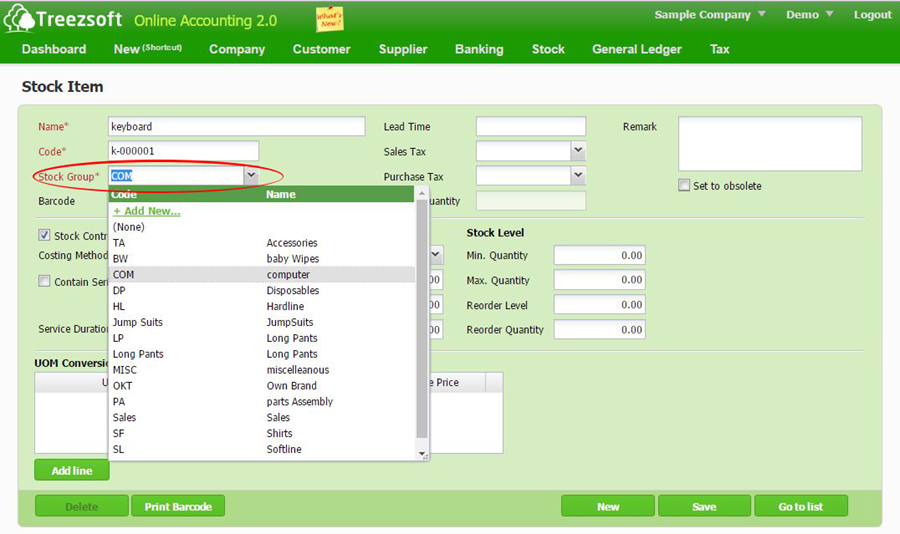The image size is (900, 534).
Task: Open the Banking menu
Action: coord(479,49)
